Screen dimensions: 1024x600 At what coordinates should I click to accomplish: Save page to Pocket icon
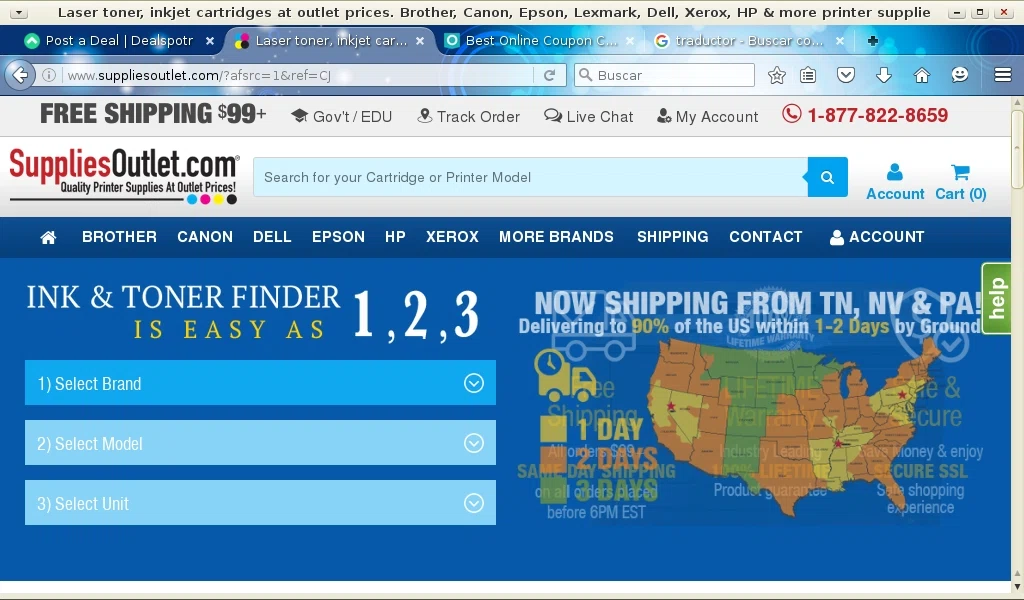846,75
